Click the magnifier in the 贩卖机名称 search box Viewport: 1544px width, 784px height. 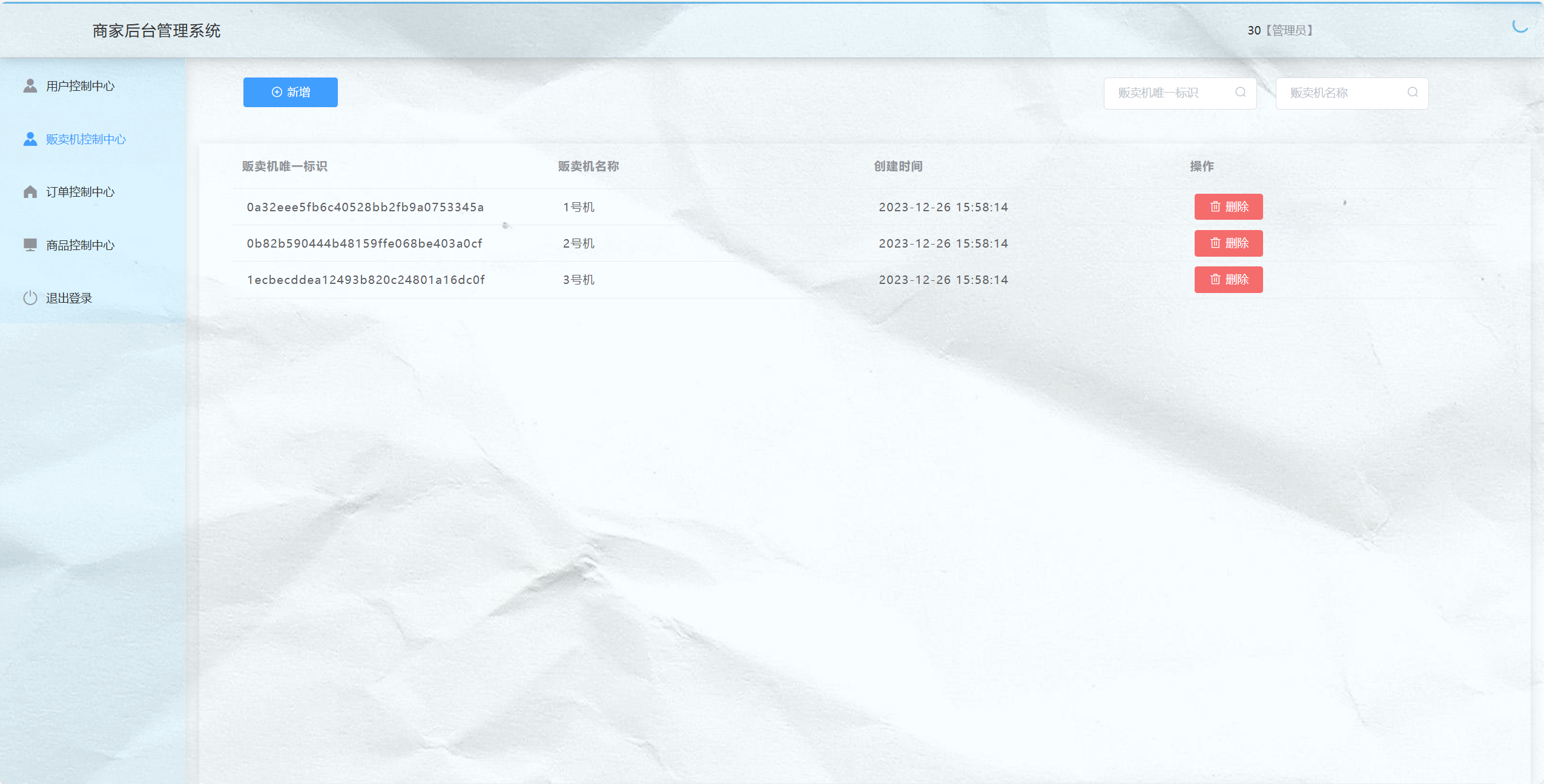click(x=1413, y=93)
